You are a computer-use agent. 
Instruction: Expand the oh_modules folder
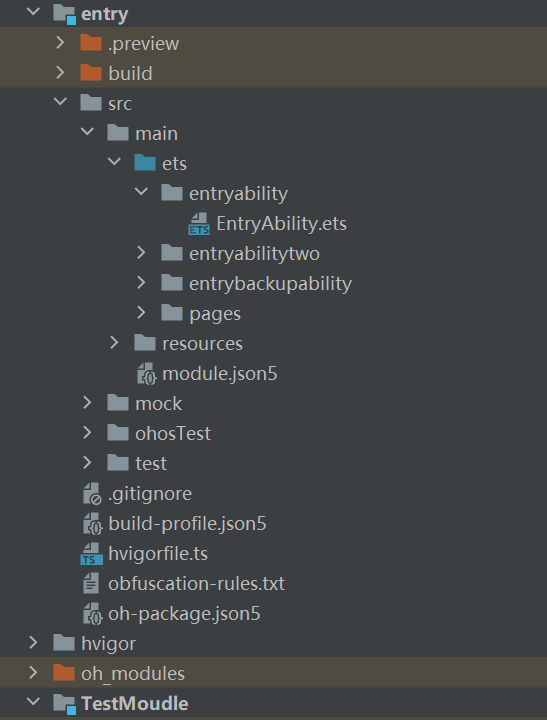33,673
